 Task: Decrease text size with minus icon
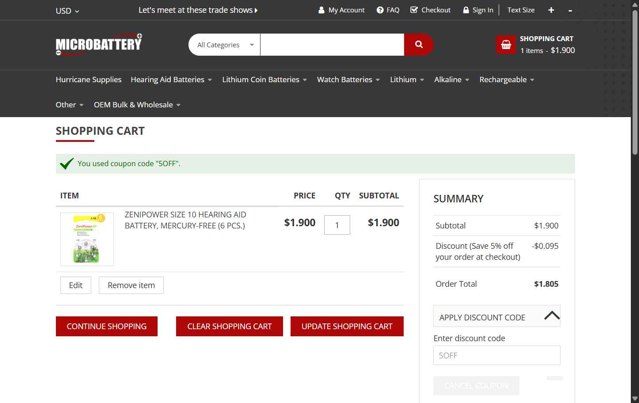(x=570, y=11)
